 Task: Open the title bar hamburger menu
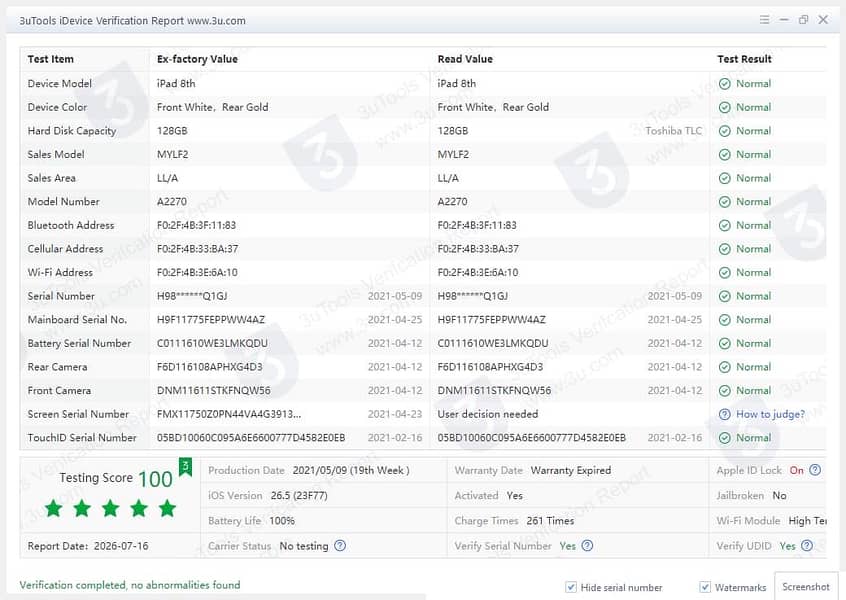(764, 20)
